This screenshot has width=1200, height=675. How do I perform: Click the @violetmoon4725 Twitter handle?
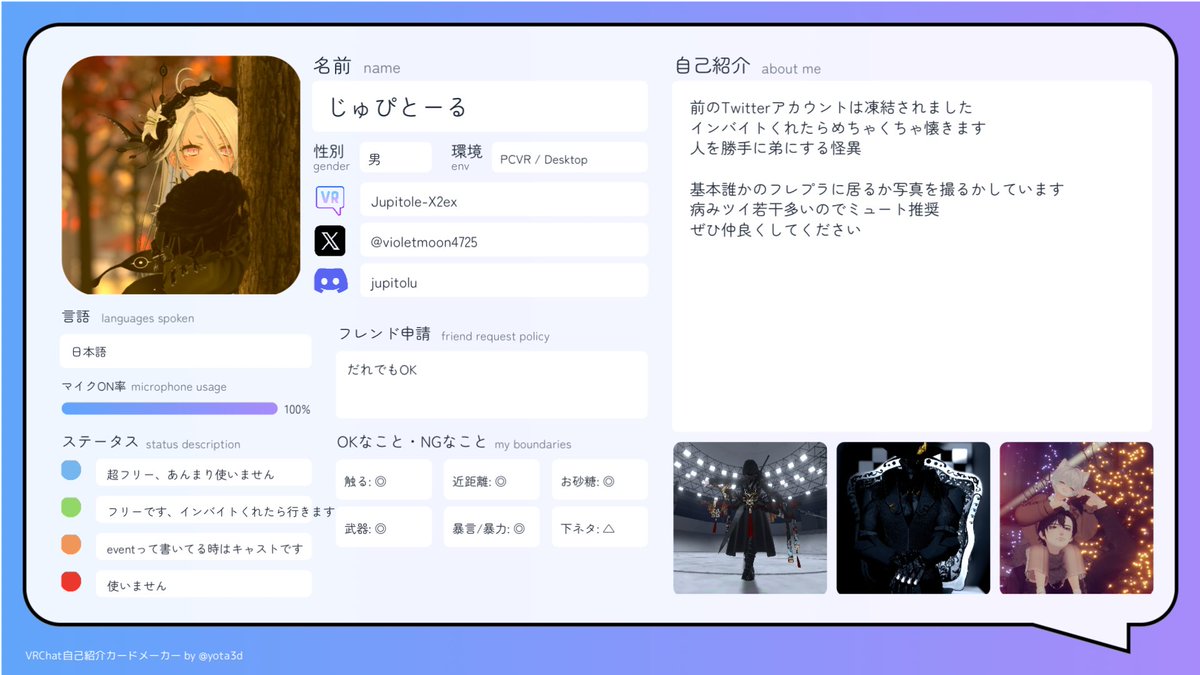pos(503,240)
